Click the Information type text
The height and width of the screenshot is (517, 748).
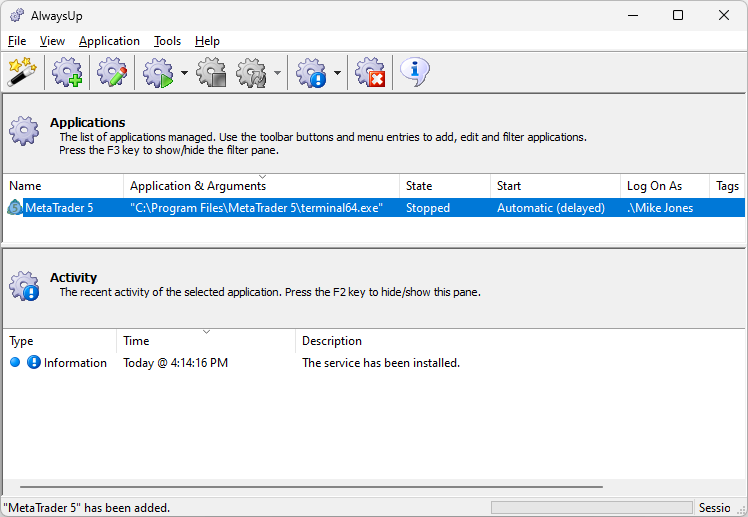click(x=75, y=363)
